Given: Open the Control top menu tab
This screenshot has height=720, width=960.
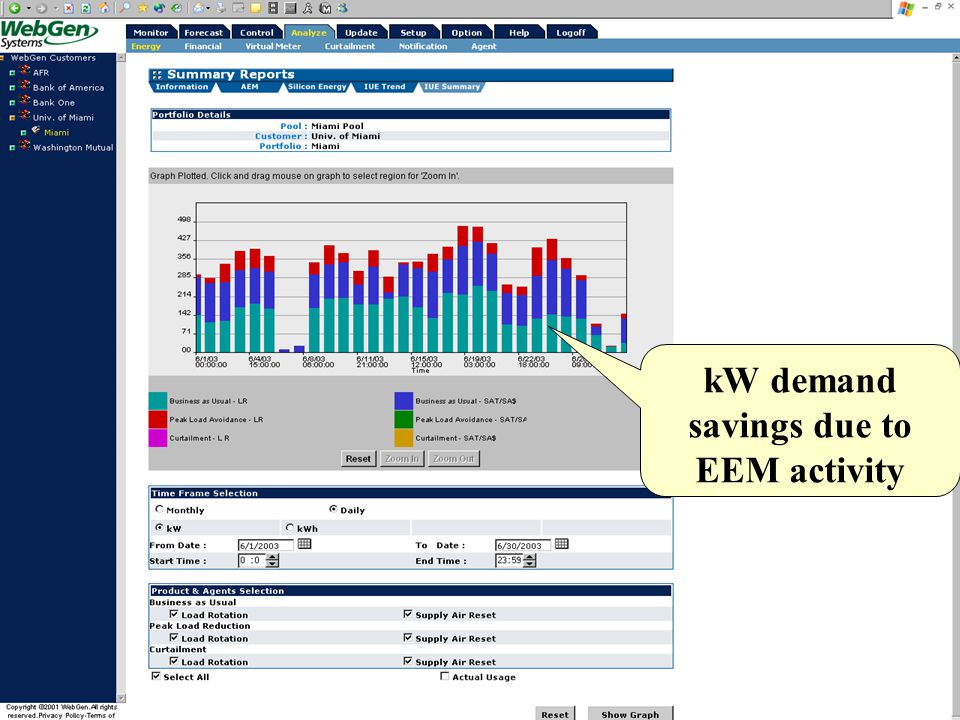Looking at the screenshot, I should 257,32.
